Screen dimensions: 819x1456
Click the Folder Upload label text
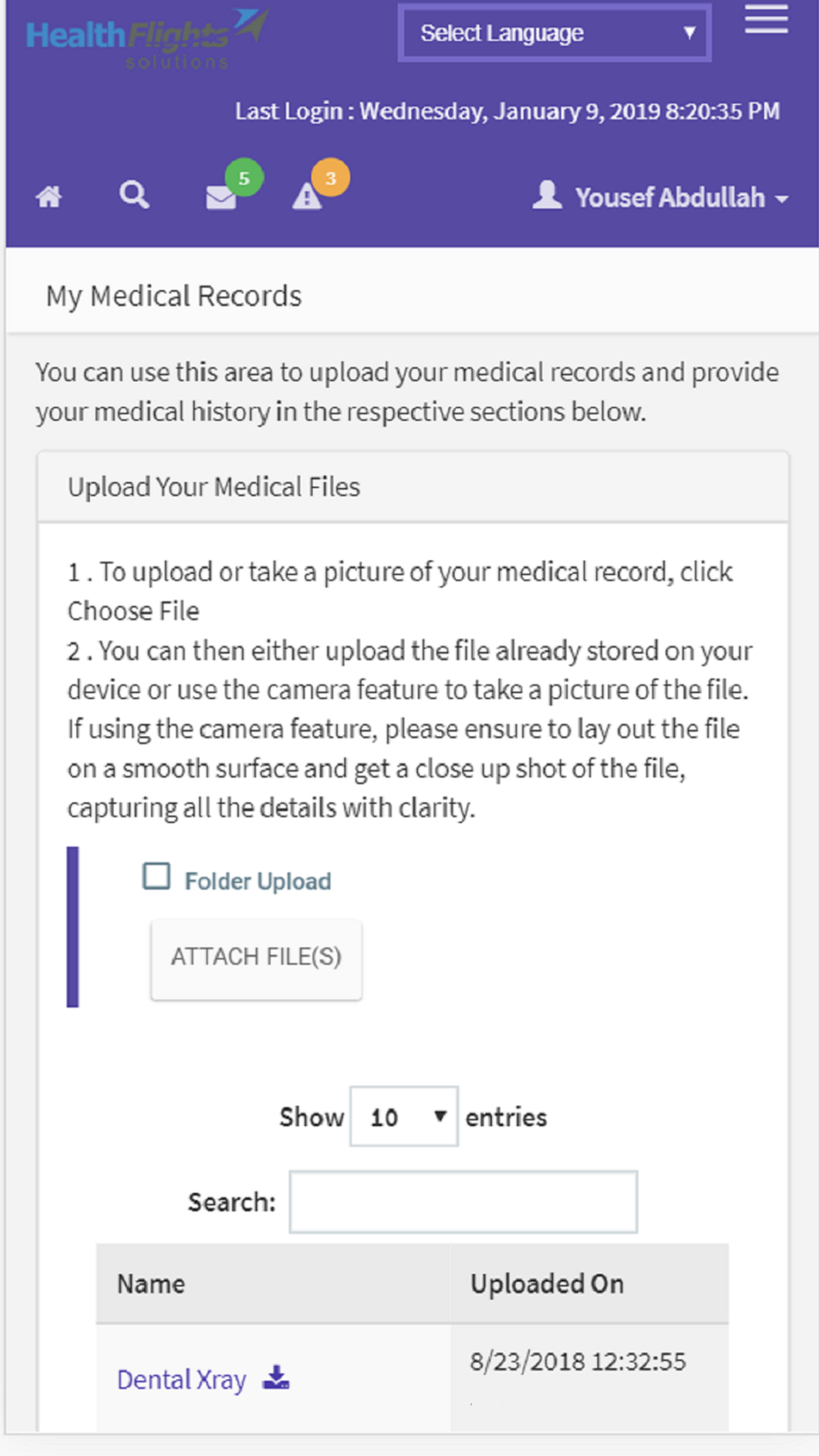pos(258,881)
